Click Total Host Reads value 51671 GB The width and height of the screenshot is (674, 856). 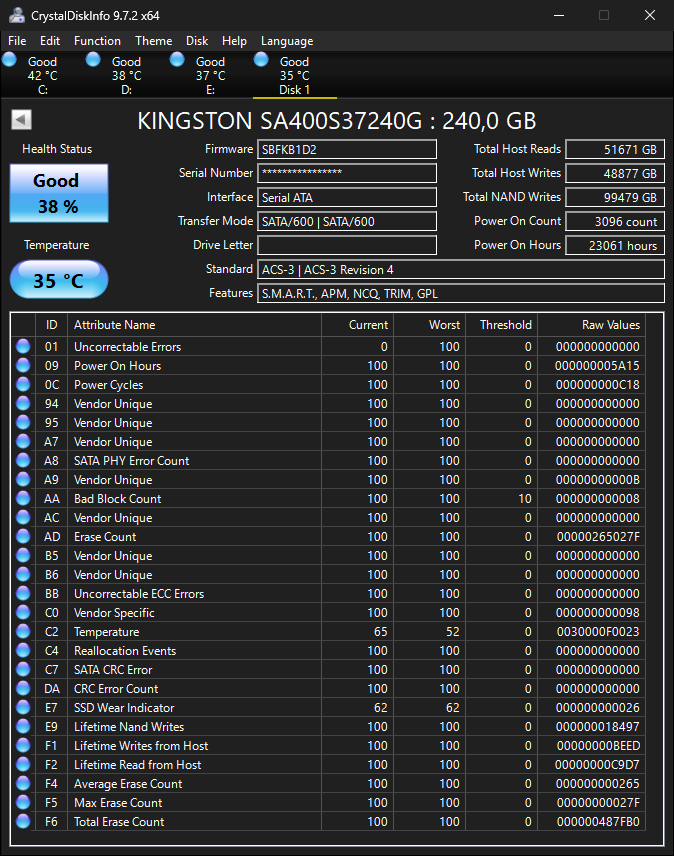pos(615,149)
